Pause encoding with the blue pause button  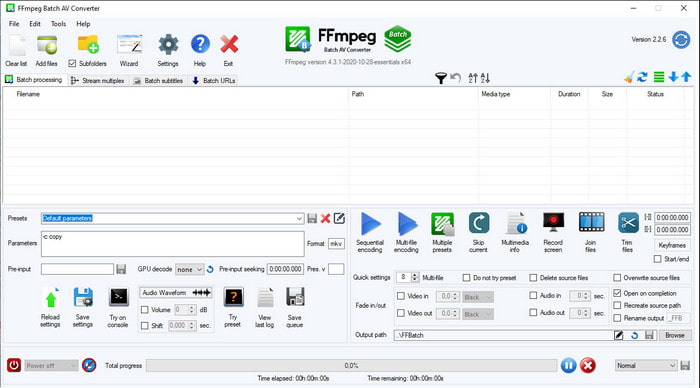click(x=568, y=366)
